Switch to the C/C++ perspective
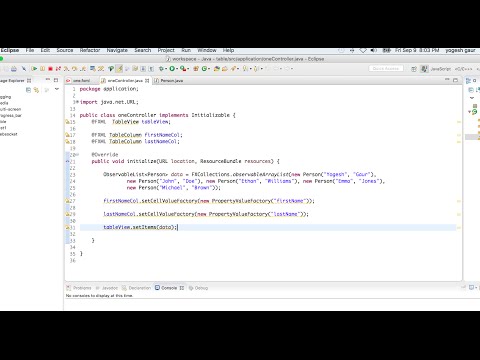 pos(464,69)
